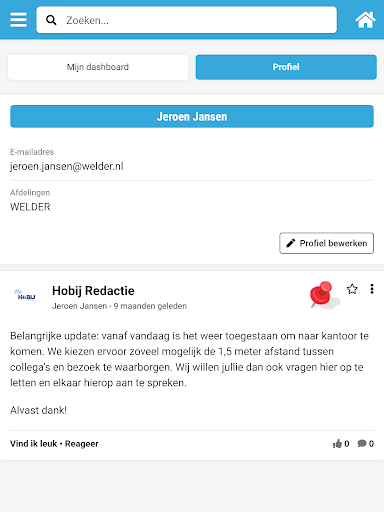Click the Jeroen Jansen name banner

pos(192,116)
